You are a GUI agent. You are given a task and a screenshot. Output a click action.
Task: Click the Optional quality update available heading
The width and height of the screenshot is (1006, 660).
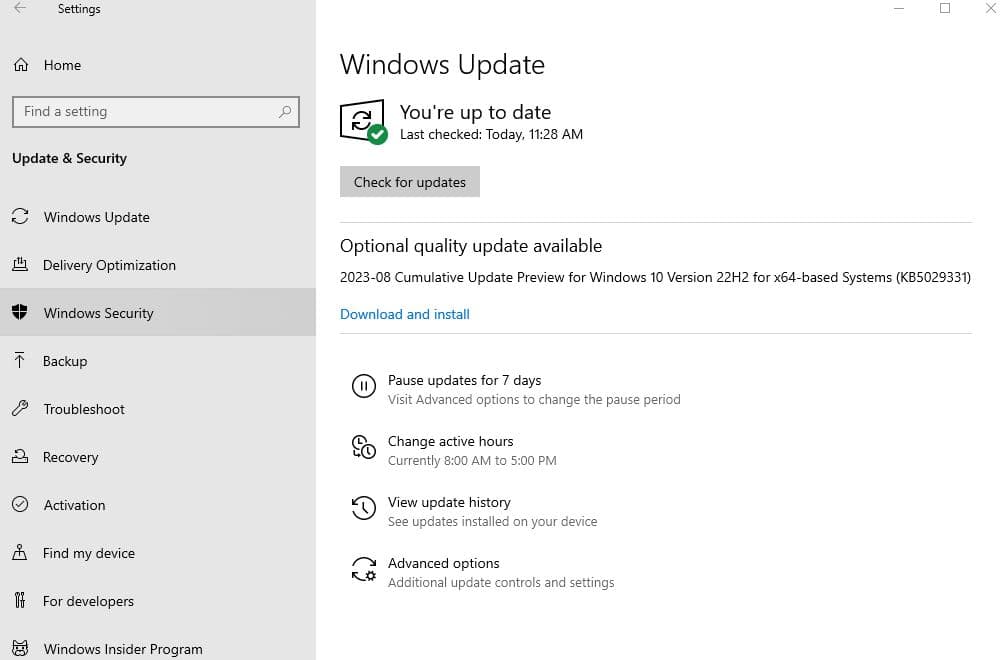coord(471,246)
